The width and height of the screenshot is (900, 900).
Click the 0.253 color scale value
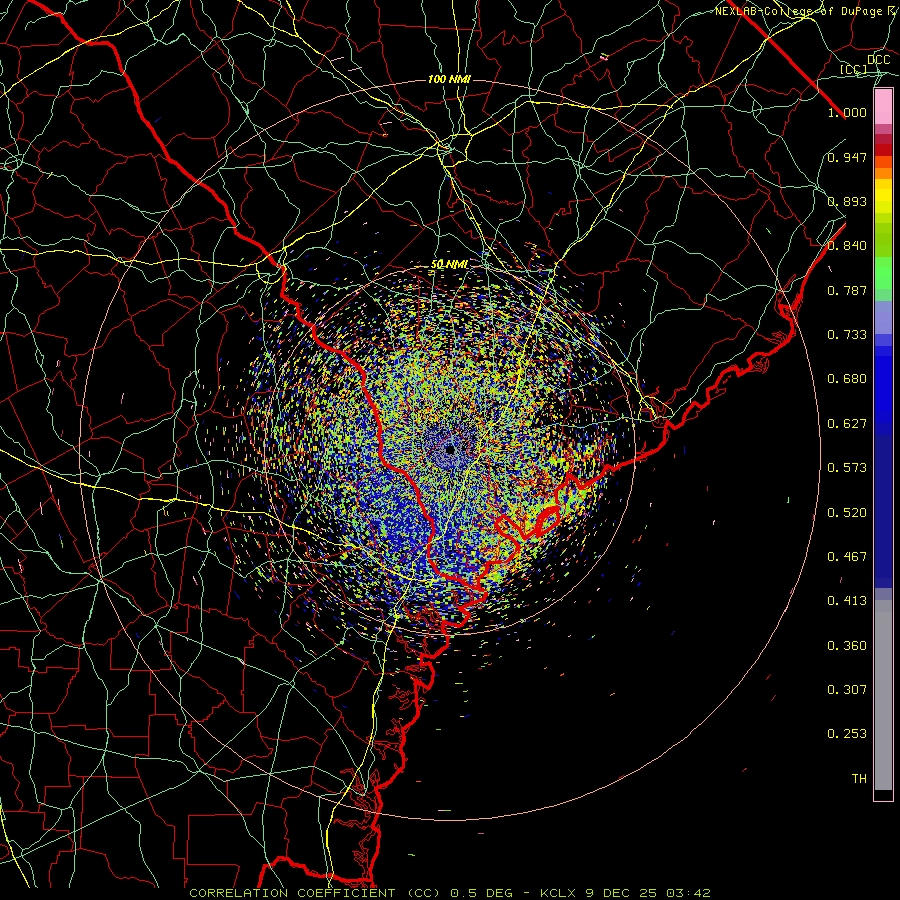[847, 734]
